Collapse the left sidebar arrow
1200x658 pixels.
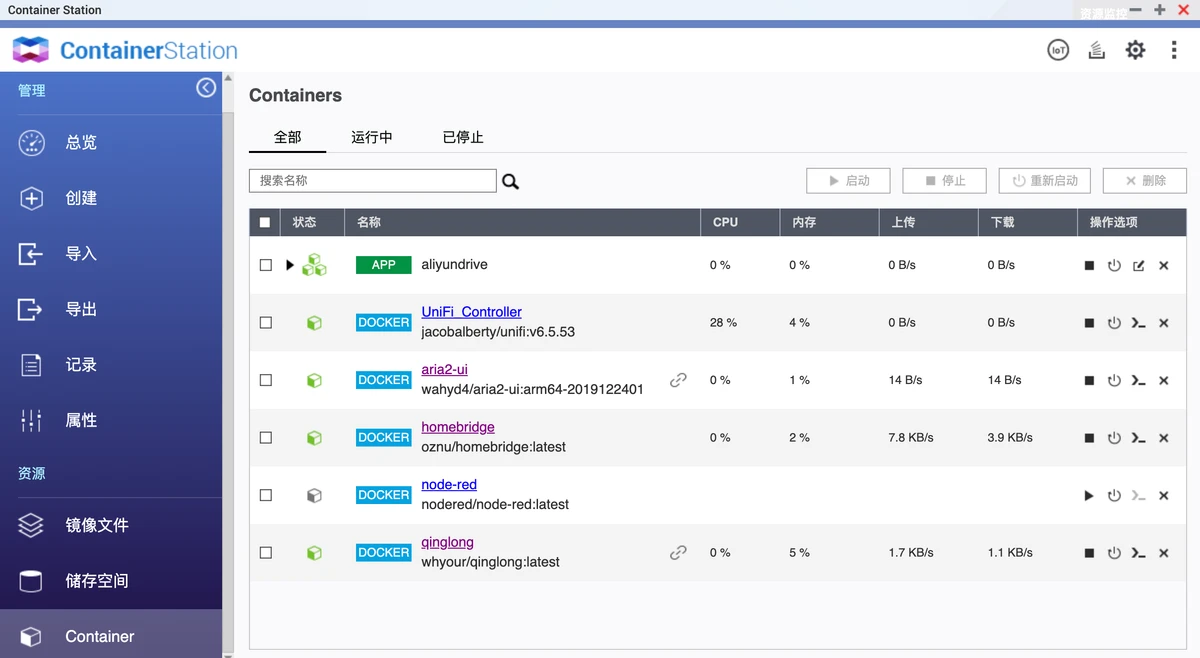(x=206, y=88)
